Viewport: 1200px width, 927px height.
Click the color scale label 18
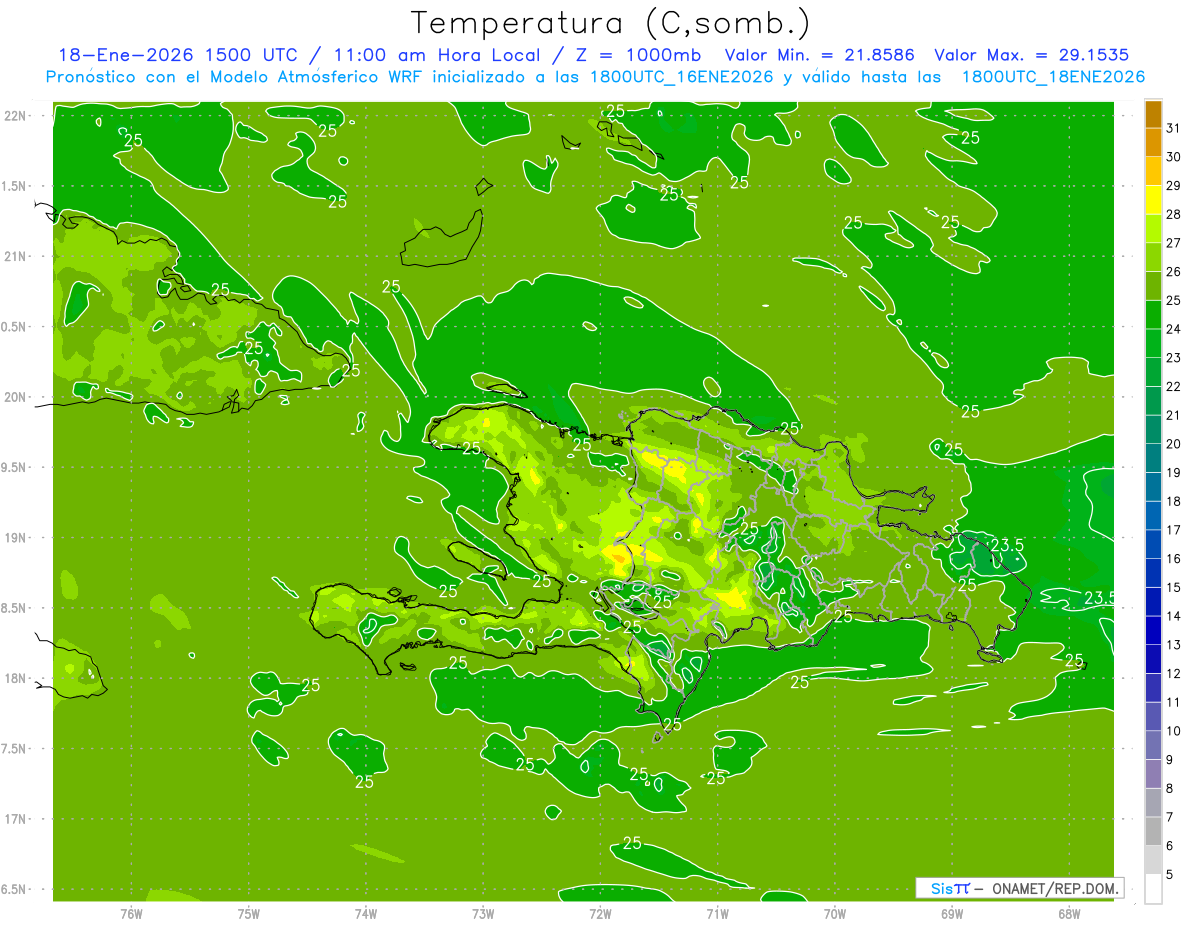tap(1174, 501)
